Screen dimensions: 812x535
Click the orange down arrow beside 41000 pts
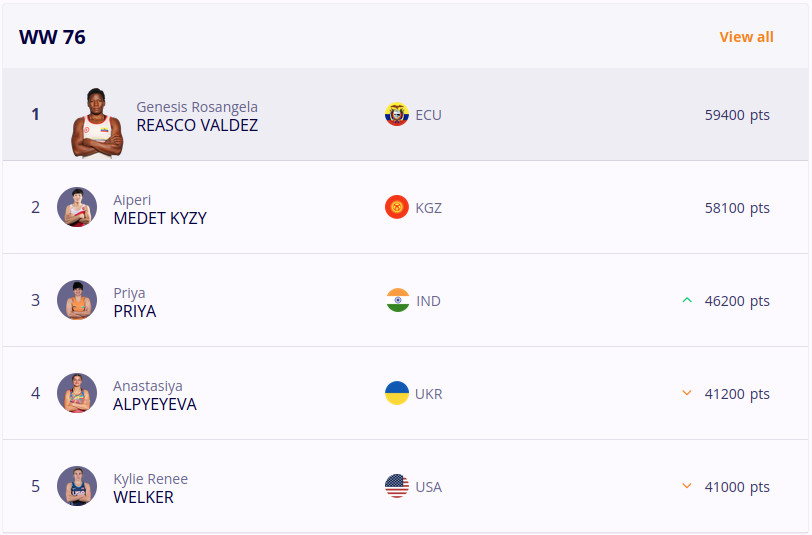[x=687, y=486]
